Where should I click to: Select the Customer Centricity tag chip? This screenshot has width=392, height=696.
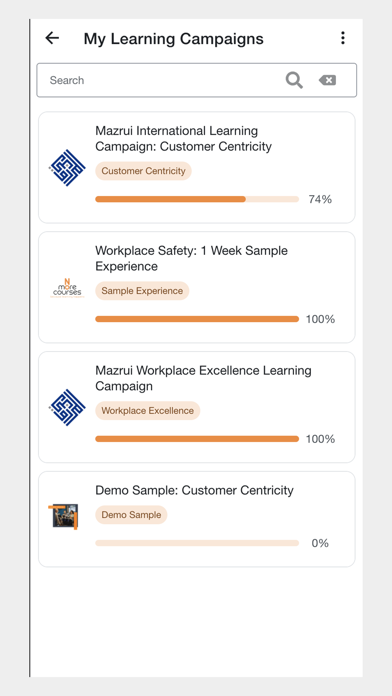(x=143, y=171)
